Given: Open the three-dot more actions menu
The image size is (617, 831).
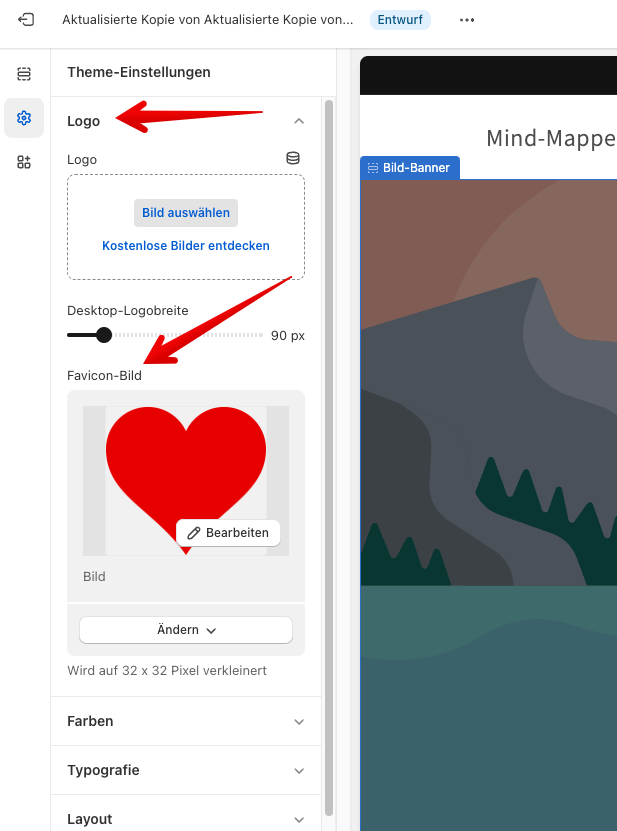Looking at the screenshot, I should point(467,20).
